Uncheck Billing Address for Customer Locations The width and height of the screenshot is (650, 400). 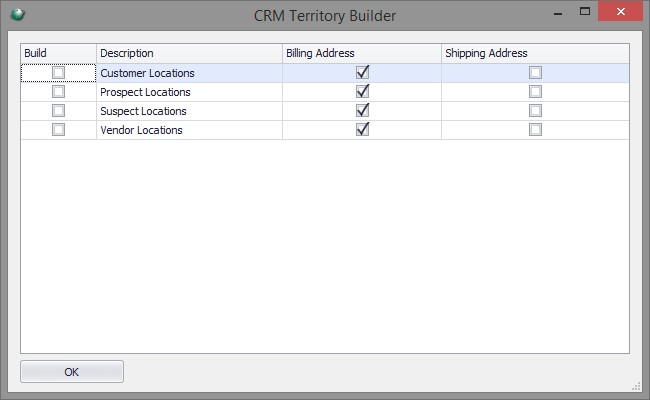click(x=362, y=73)
